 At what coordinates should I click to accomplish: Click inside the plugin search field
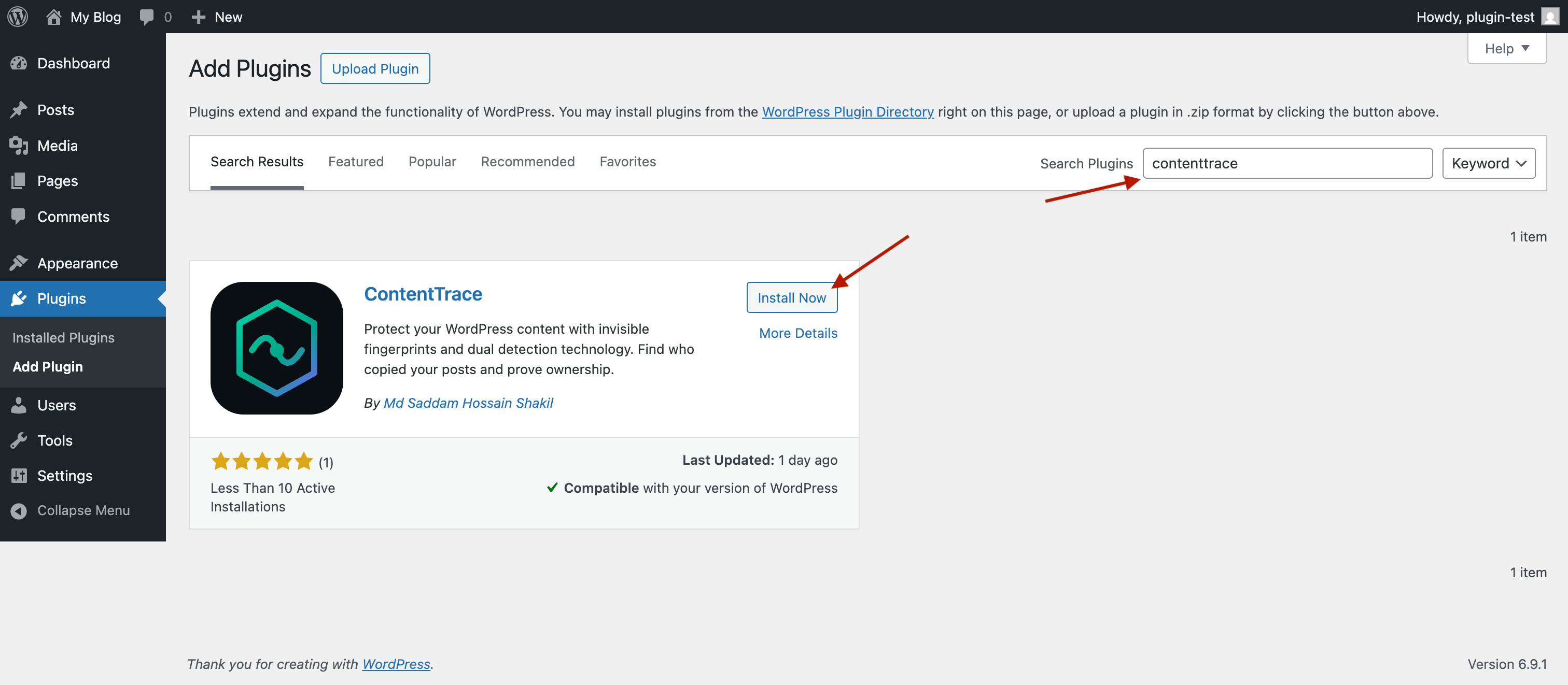point(1287,163)
